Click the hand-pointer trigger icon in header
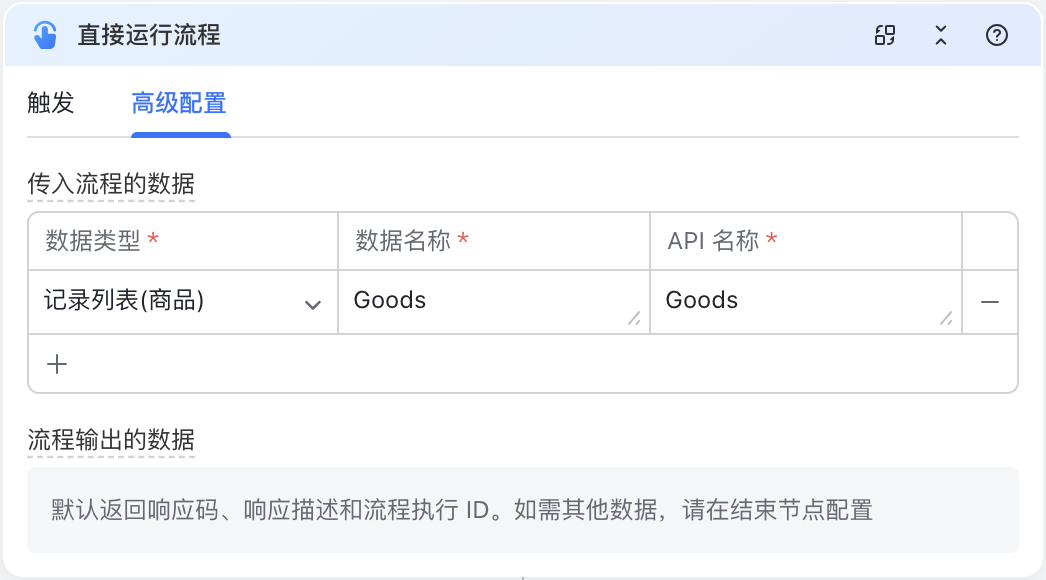 click(45, 35)
